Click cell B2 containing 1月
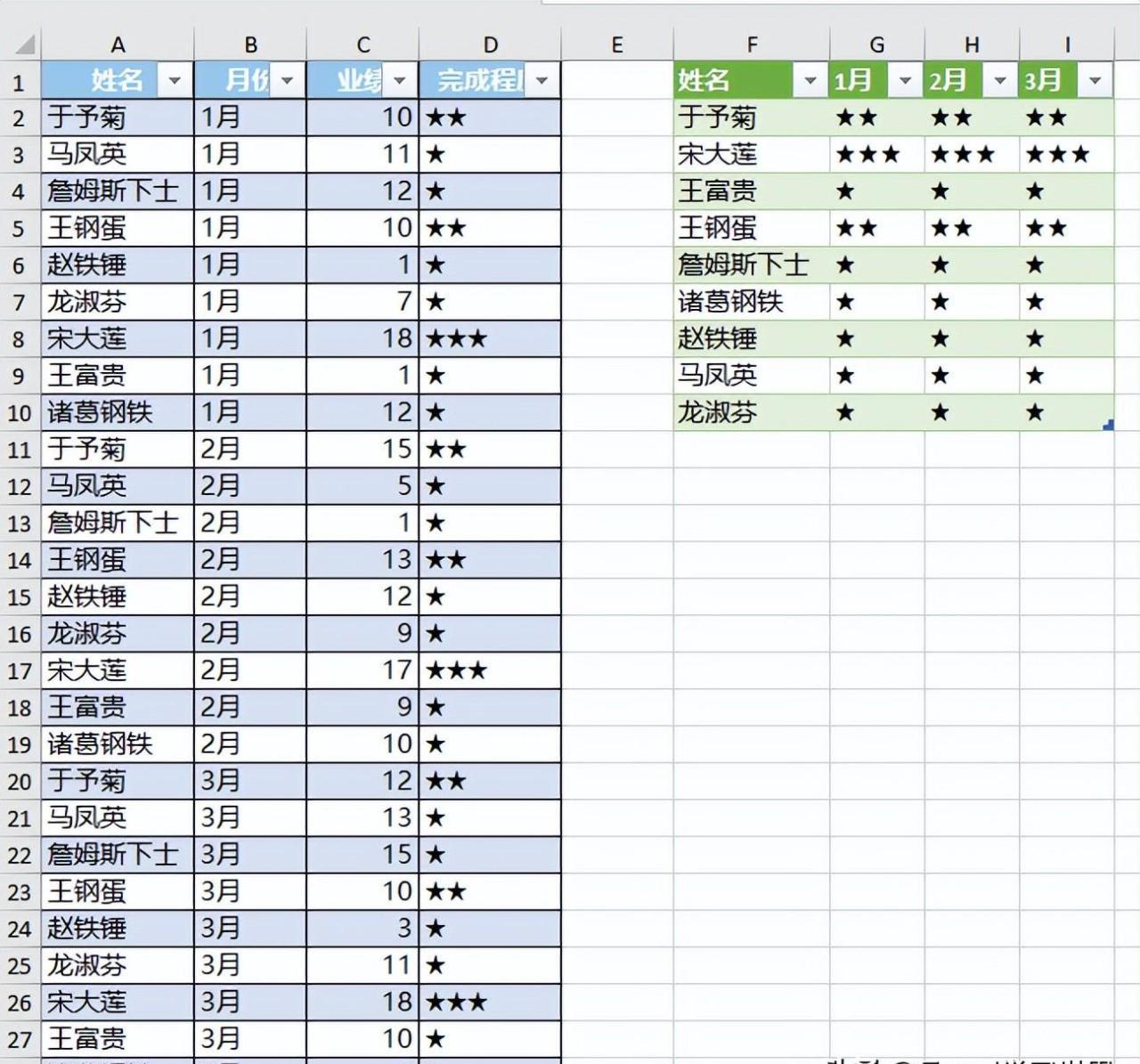The height and width of the screenshot is (1064, 1140). click(x=250, y=118)
